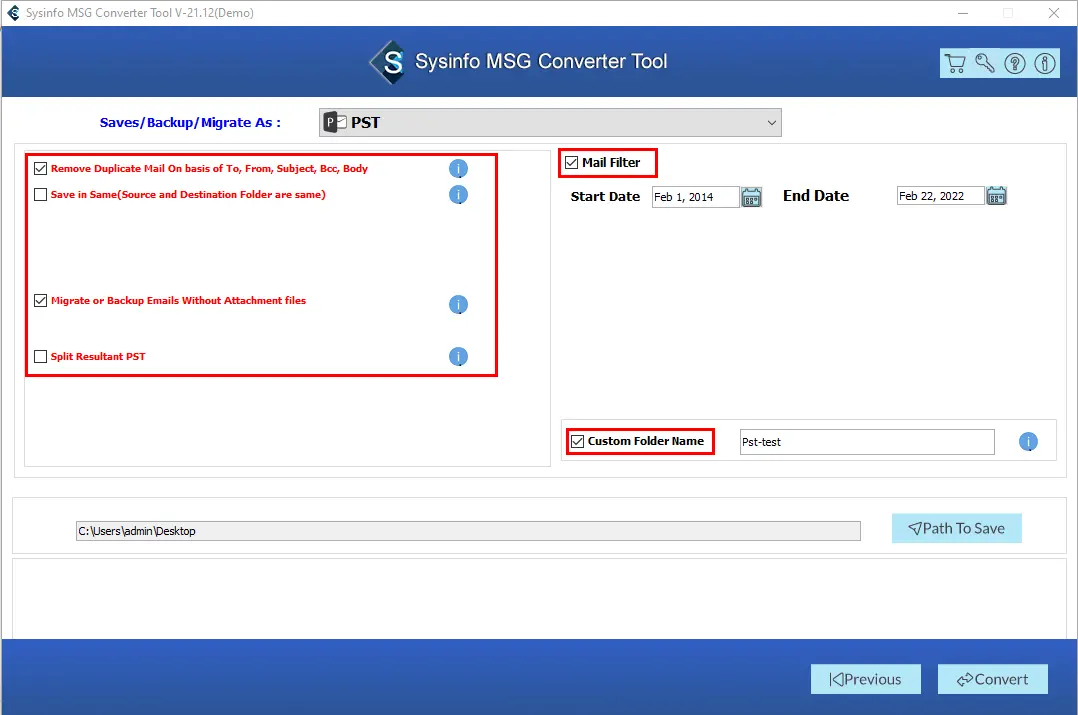Screen dimensions: 1078x715
Task: Click the help question mark icon
Action: pos(1015,64)
